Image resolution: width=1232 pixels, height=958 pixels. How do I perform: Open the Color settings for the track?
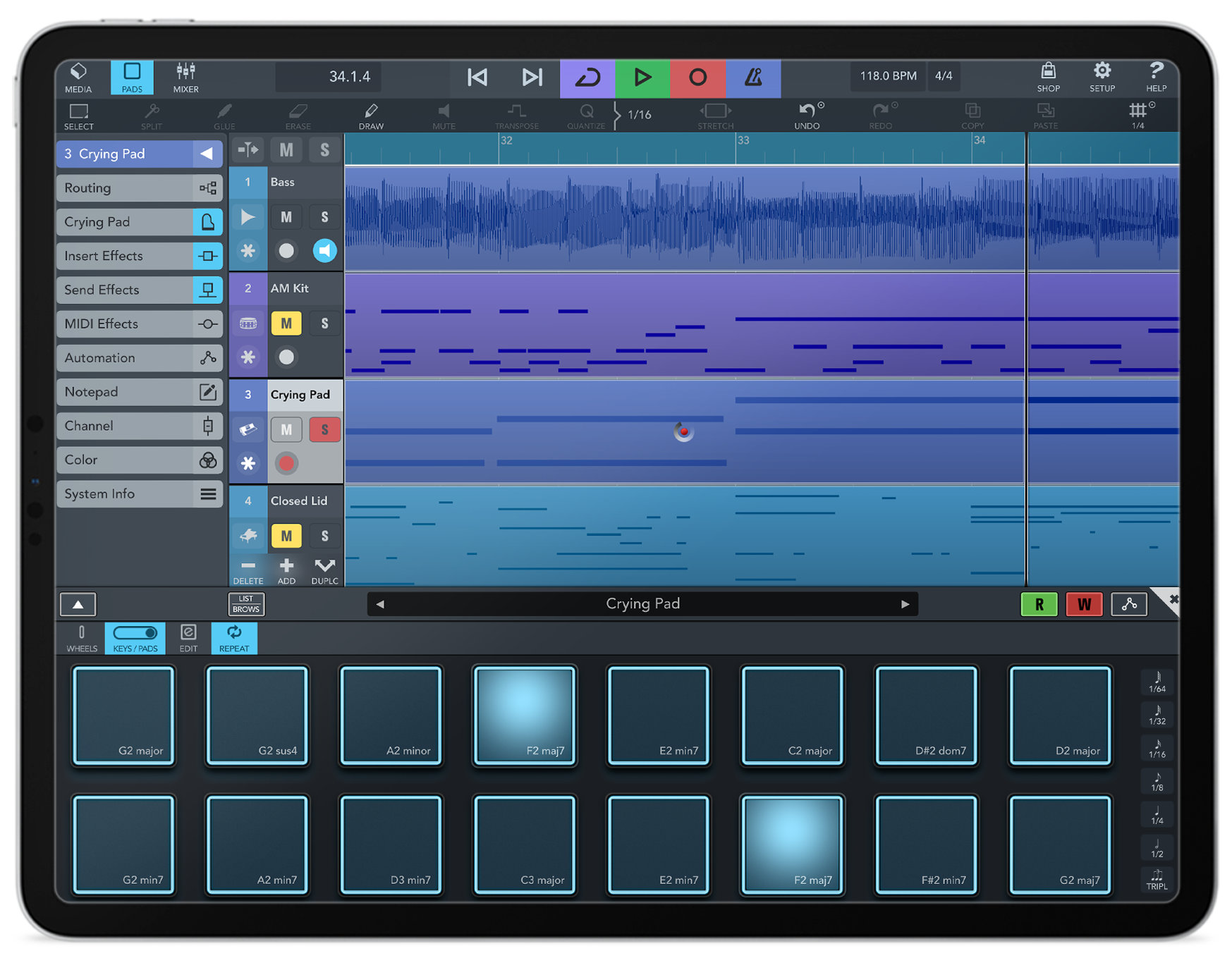coord(139,460)
